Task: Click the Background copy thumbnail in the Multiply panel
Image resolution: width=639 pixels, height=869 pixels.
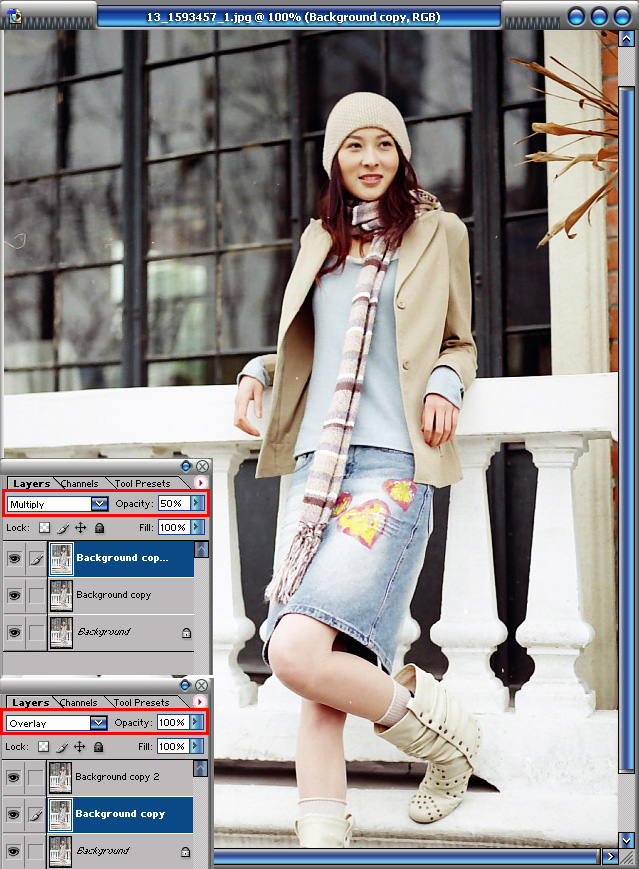Action: (61, 595)
